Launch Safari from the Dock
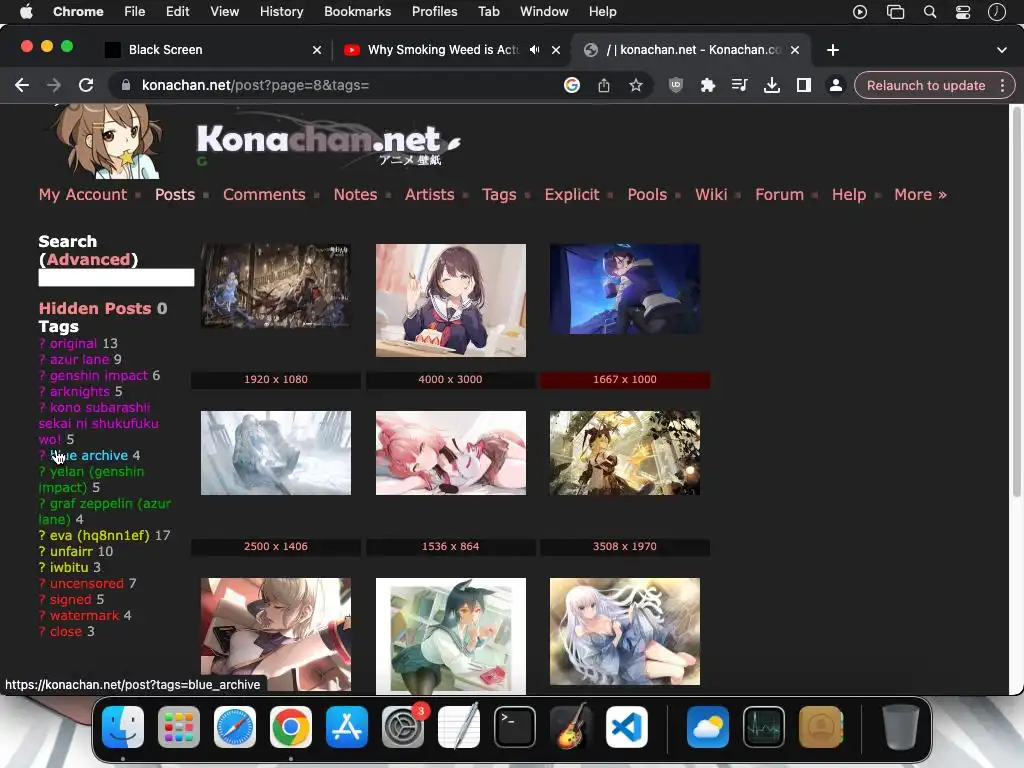Screen dimensions: 1024x768 [235, 727]
